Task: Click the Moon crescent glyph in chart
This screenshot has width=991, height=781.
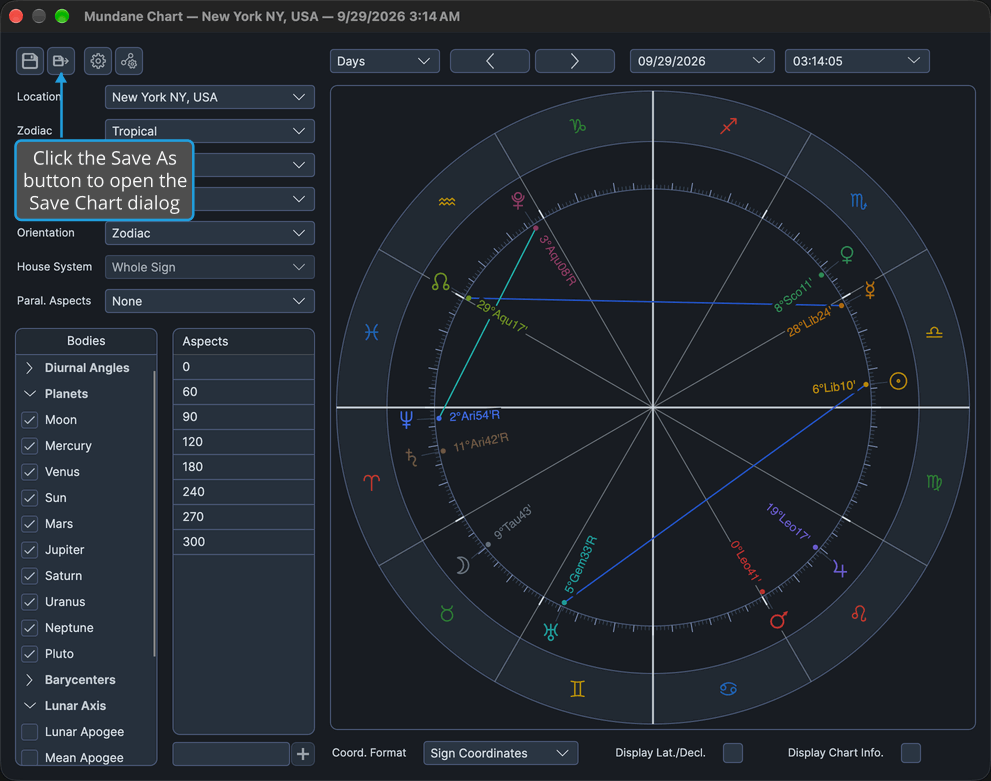Action: coord(463,565)
